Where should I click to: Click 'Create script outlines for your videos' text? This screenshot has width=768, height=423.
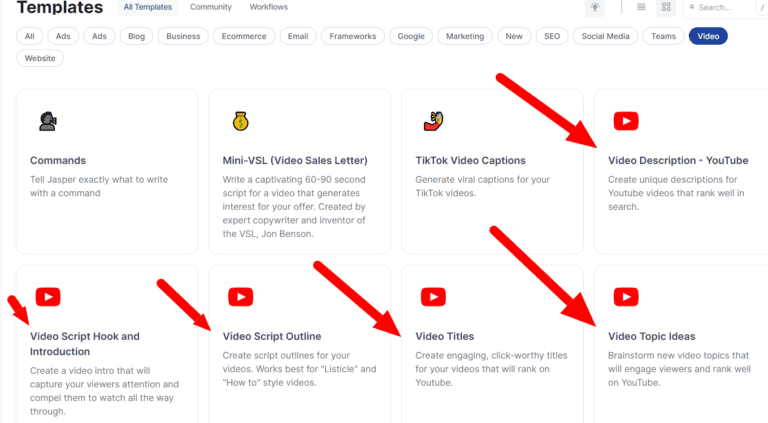[x=299, y=369]
